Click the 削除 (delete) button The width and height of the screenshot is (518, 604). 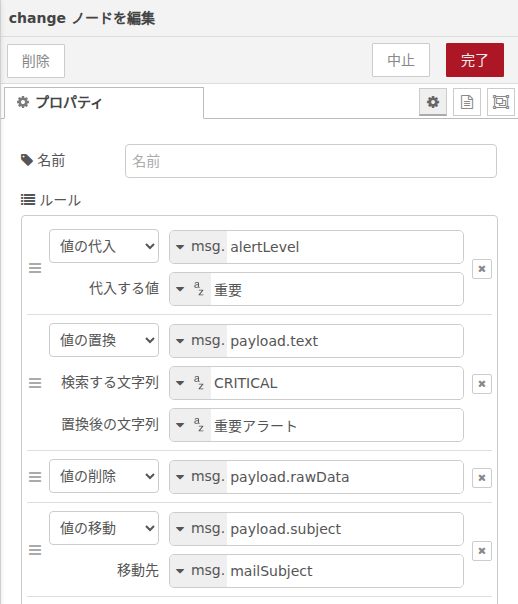coord(36,61)
